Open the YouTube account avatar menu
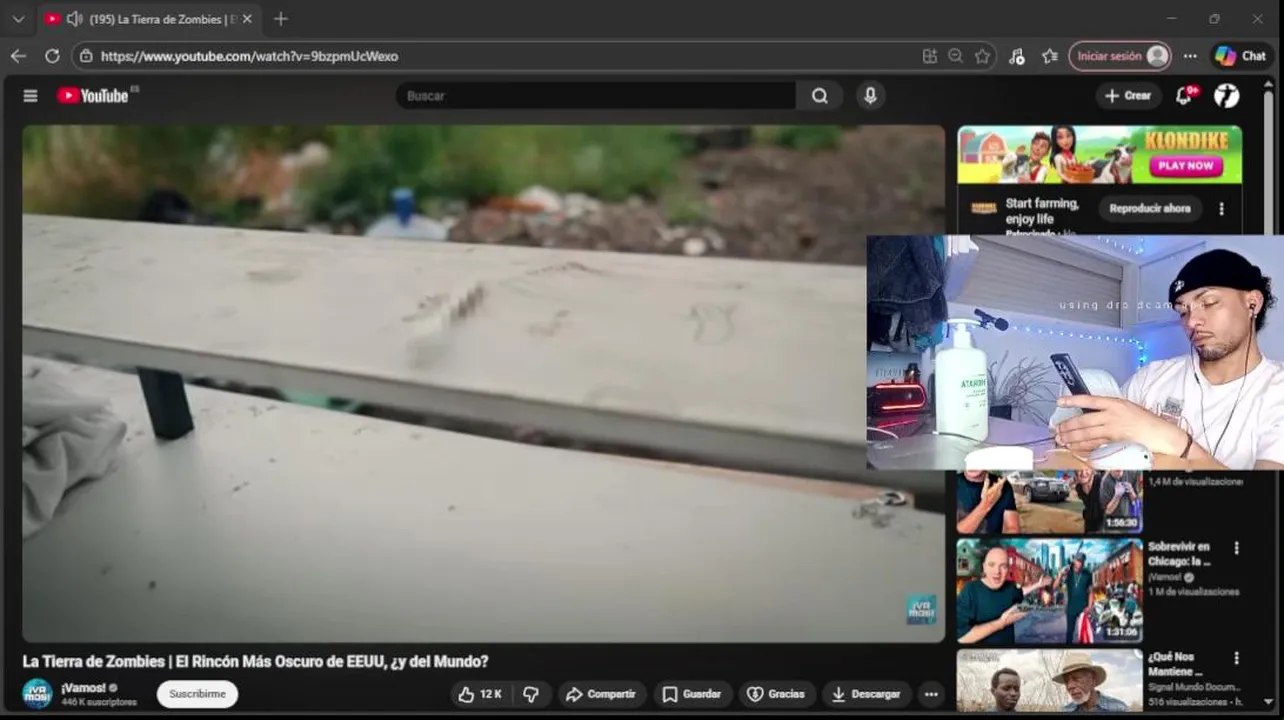This screenshot has height=720, width=1284. (1227, 95)
